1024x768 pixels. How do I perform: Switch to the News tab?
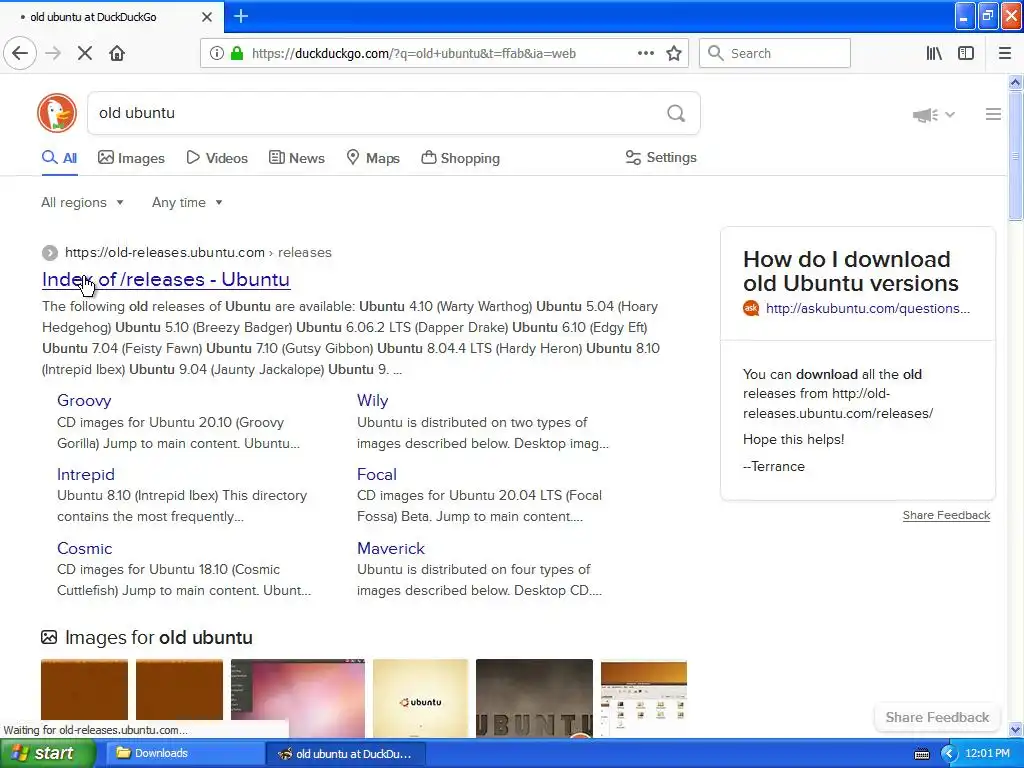pyautogui.click(x=297, y=158)
